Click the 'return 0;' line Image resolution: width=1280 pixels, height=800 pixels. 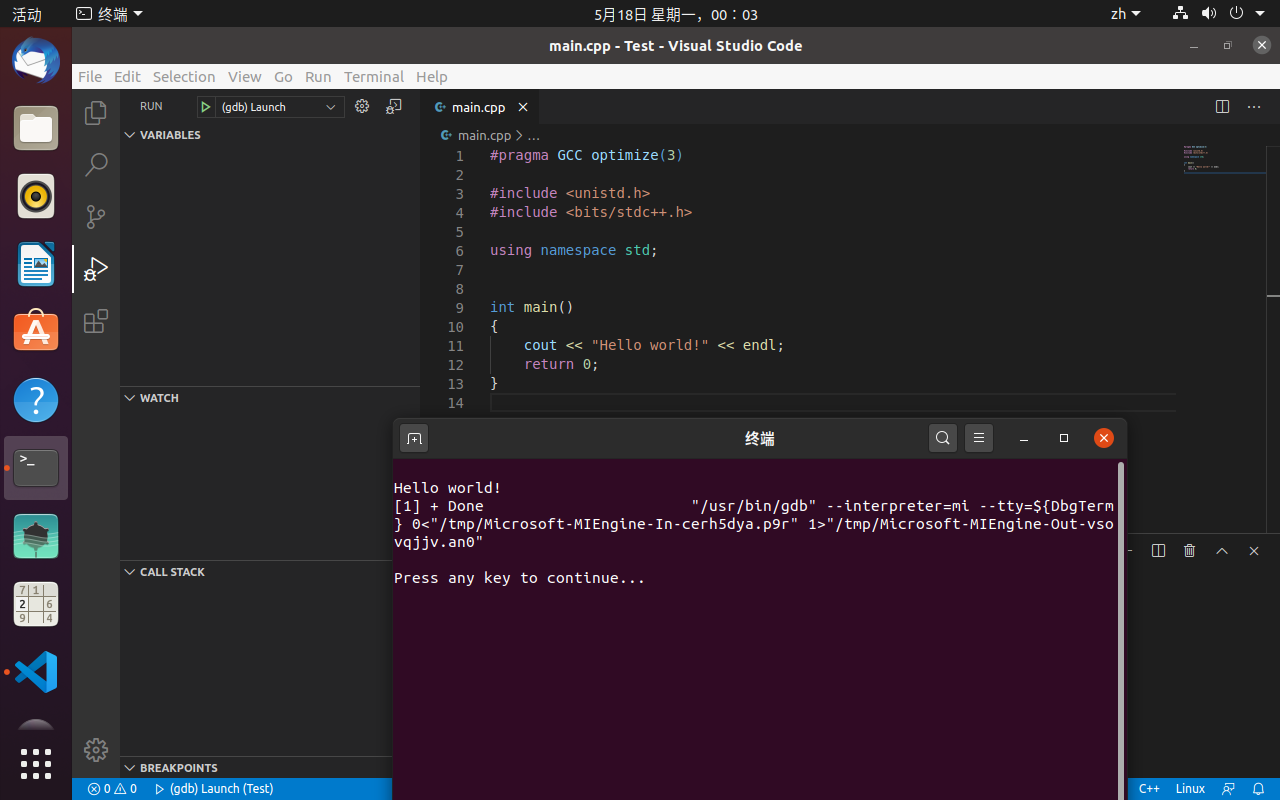[561, 364]
